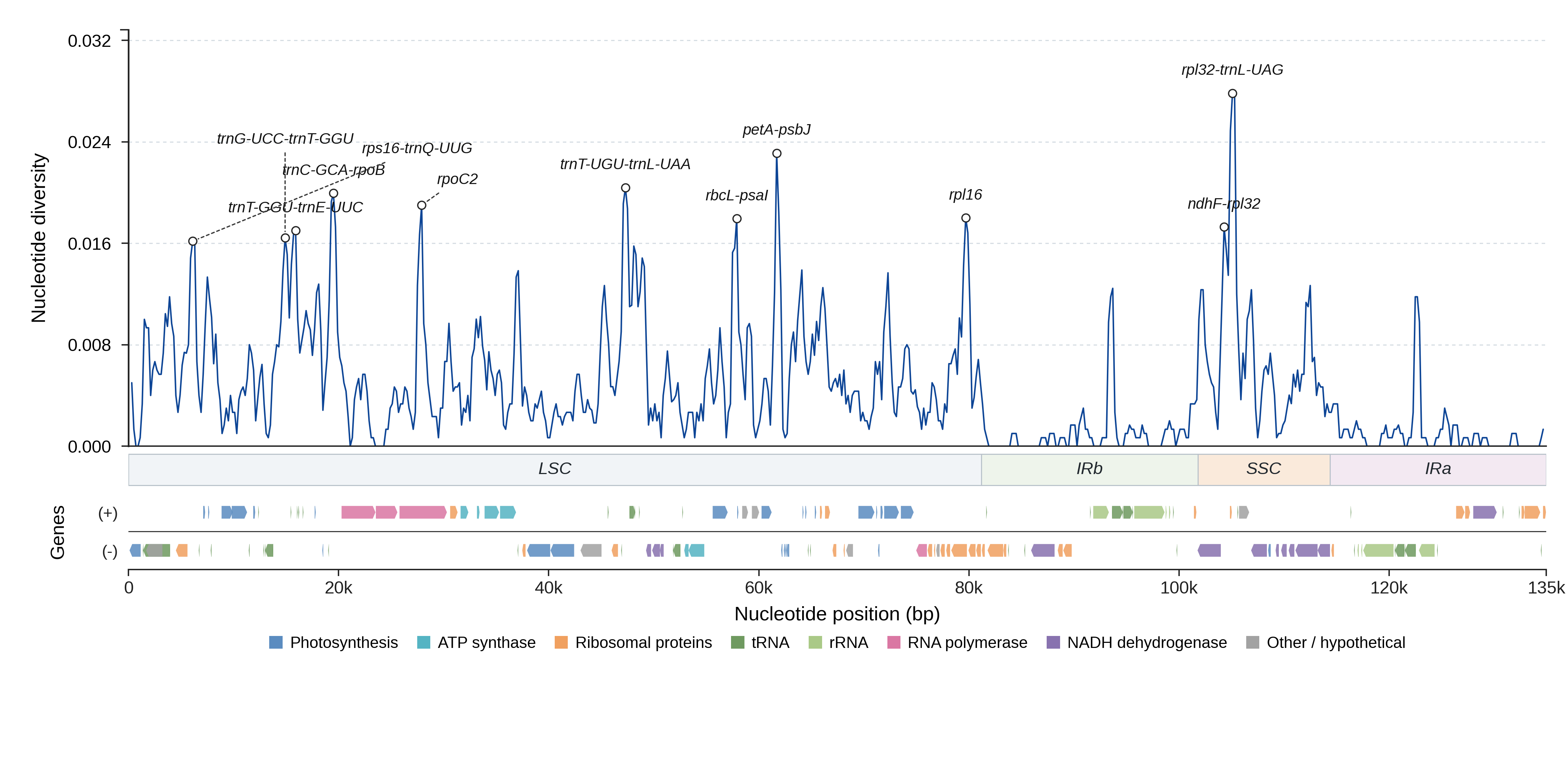This screenshot has height=763, width=1568.
Task: Click the rps16-trnQ-UUG annotation label
Action: click(x=417, y=148)
